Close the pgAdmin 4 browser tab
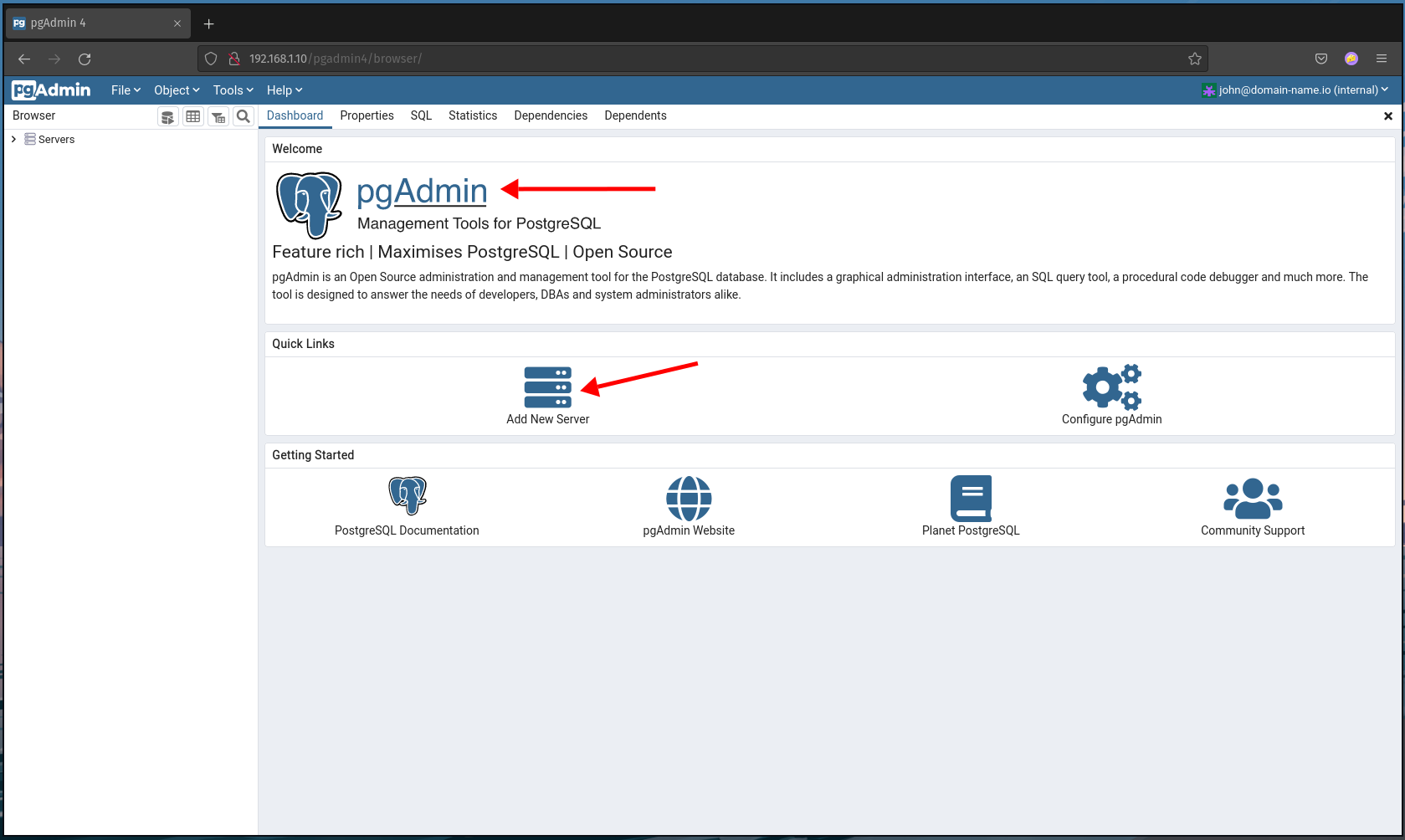 [177, 23]
